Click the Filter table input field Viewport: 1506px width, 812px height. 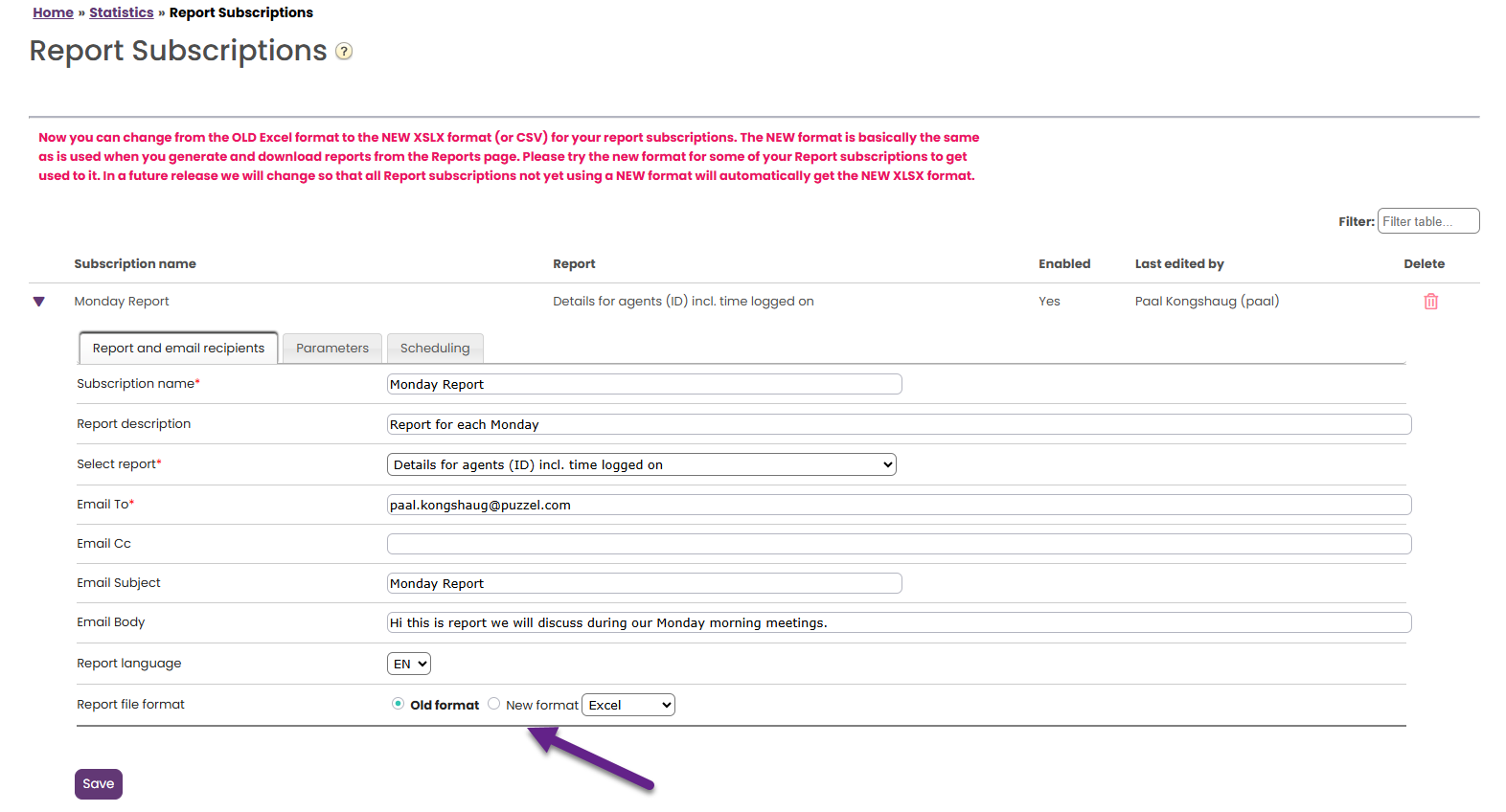[x=1427, y=221]
